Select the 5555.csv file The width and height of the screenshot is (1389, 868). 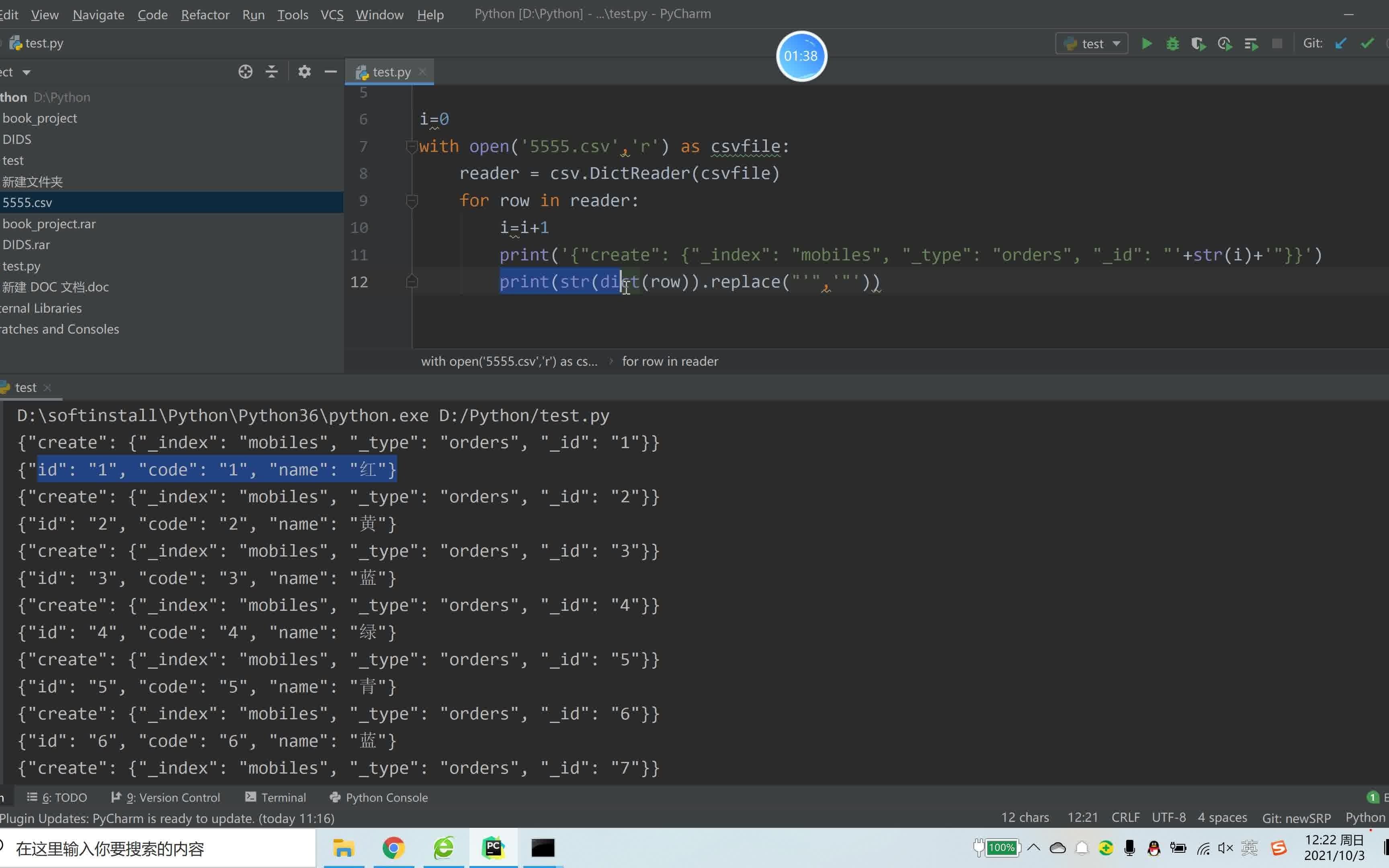171,203
